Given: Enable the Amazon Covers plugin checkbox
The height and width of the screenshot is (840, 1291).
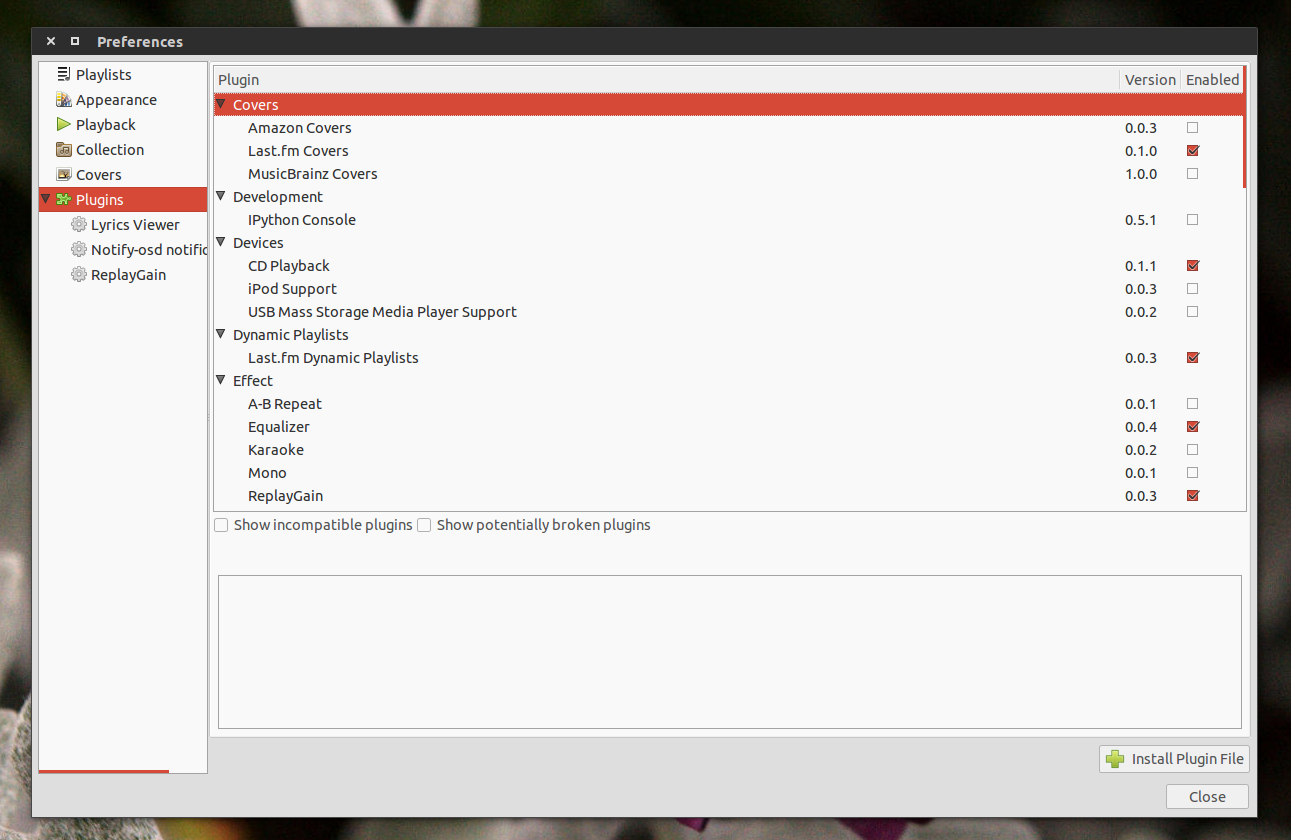Looking at the screenshot, I should click(x=1192, y=128).
